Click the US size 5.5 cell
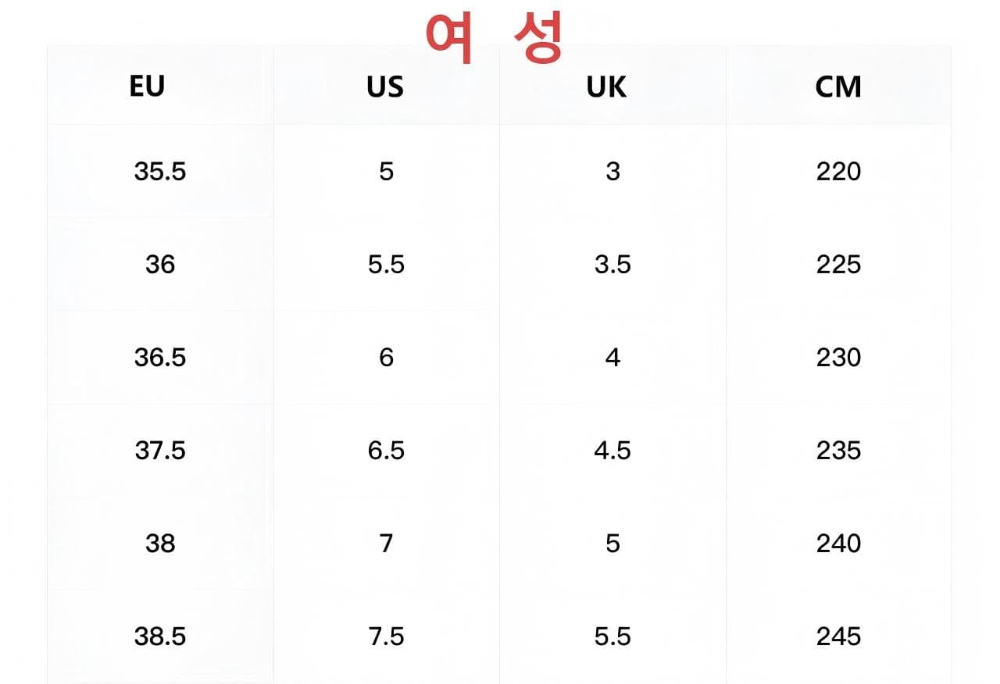Image resolution: width=1000 pixels, height=684 pixels. pos(386,264)
